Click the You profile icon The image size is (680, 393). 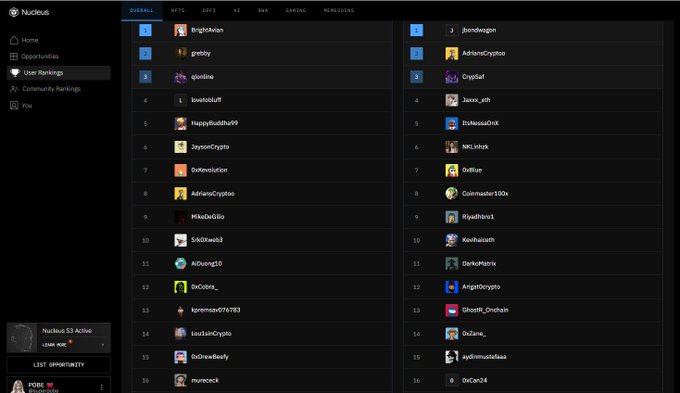click(14, 105)
